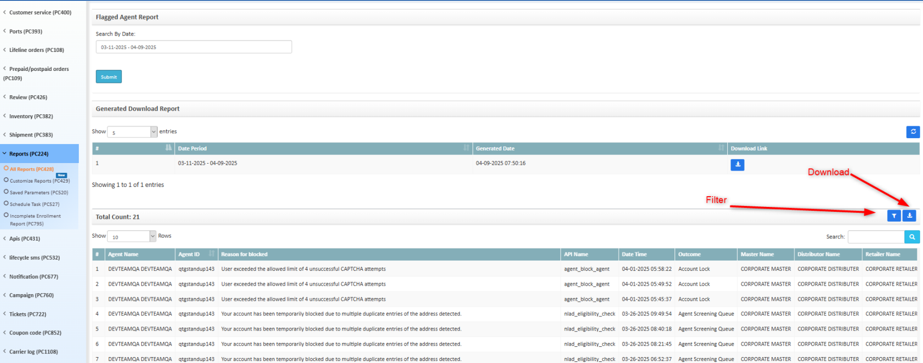
Task: Click the blue search magnifier button
Action: pyautogui.click(x=912, y=237)
